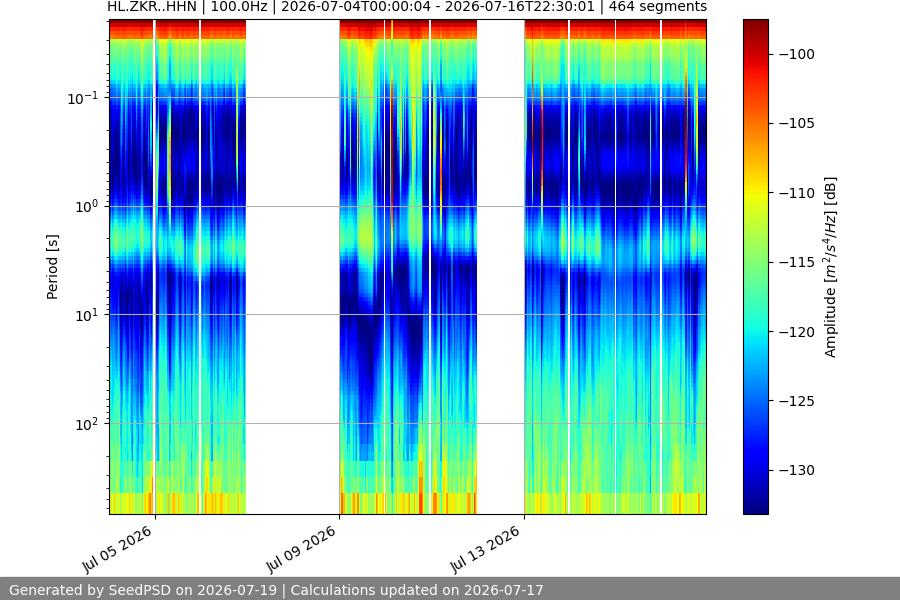Click the Jul 09 2026 date tick label
The image size is (900, 600).
click(302, 548)
